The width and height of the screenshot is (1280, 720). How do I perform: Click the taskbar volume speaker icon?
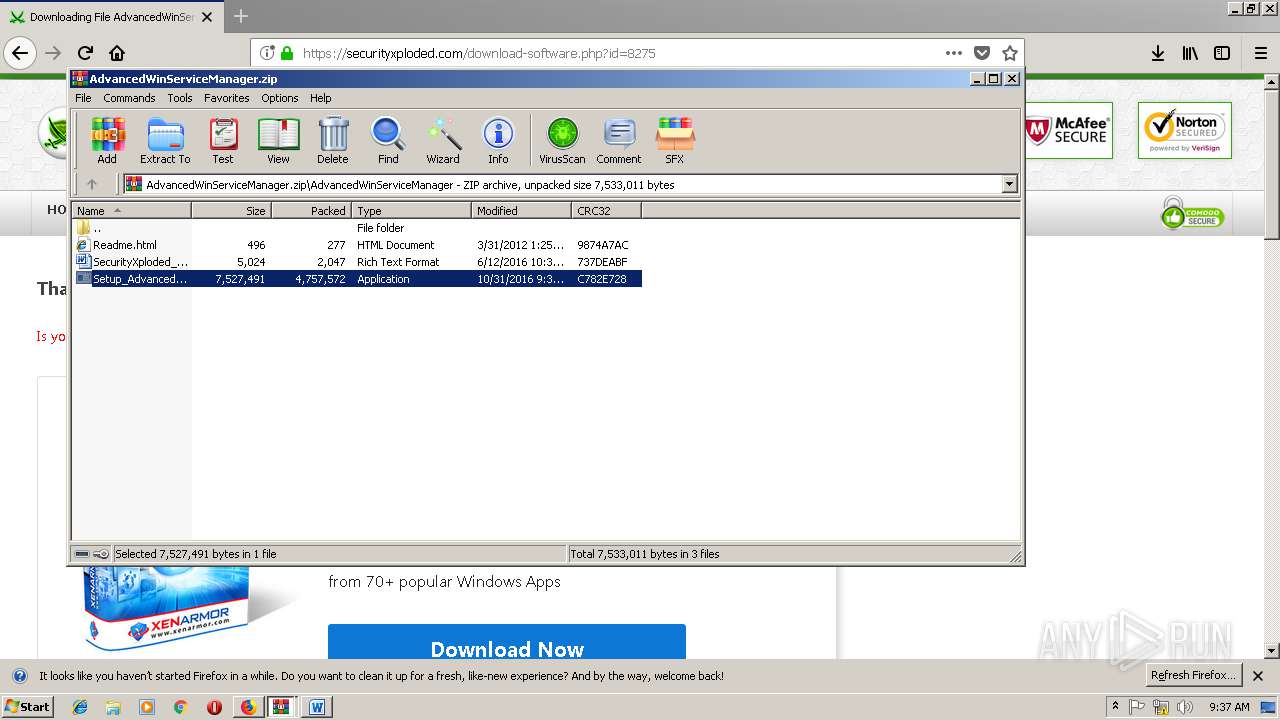tap(1184, 707)
